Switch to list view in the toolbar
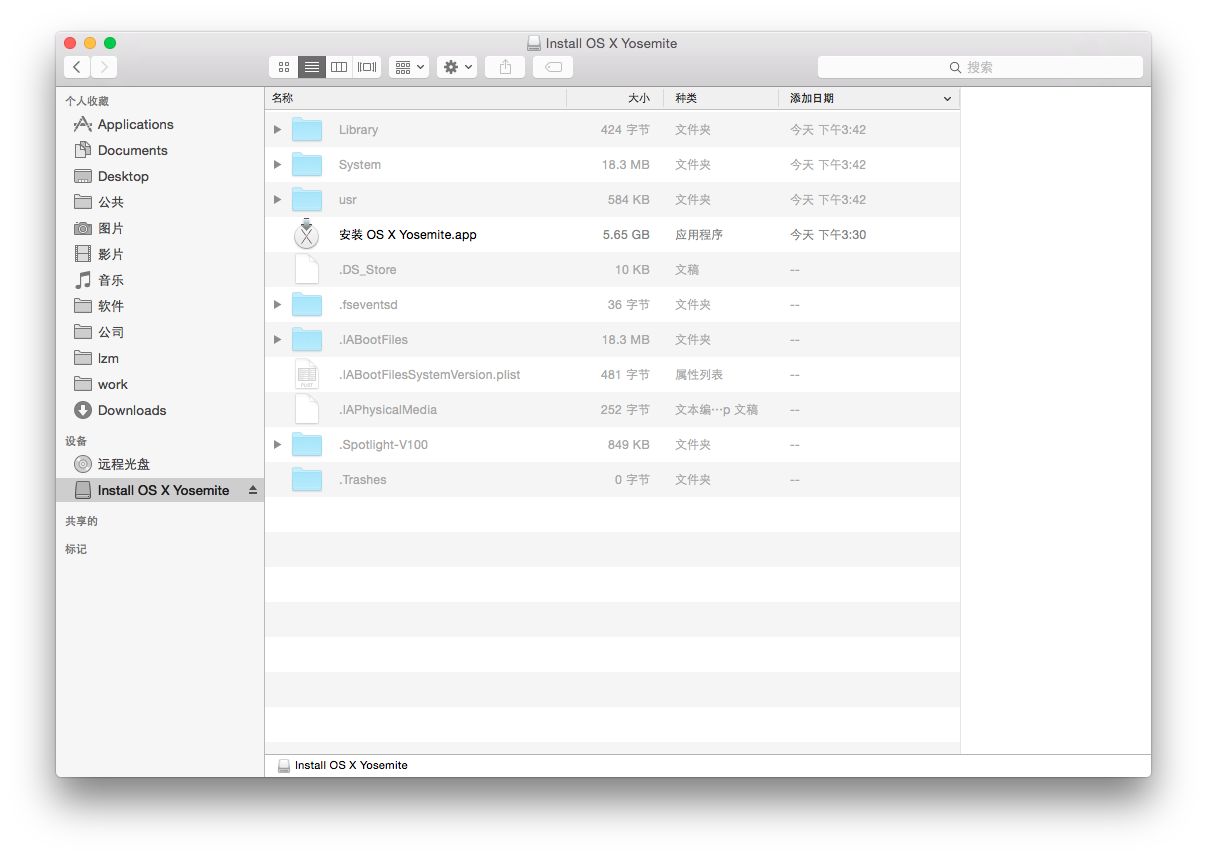 tap(312, 67)
